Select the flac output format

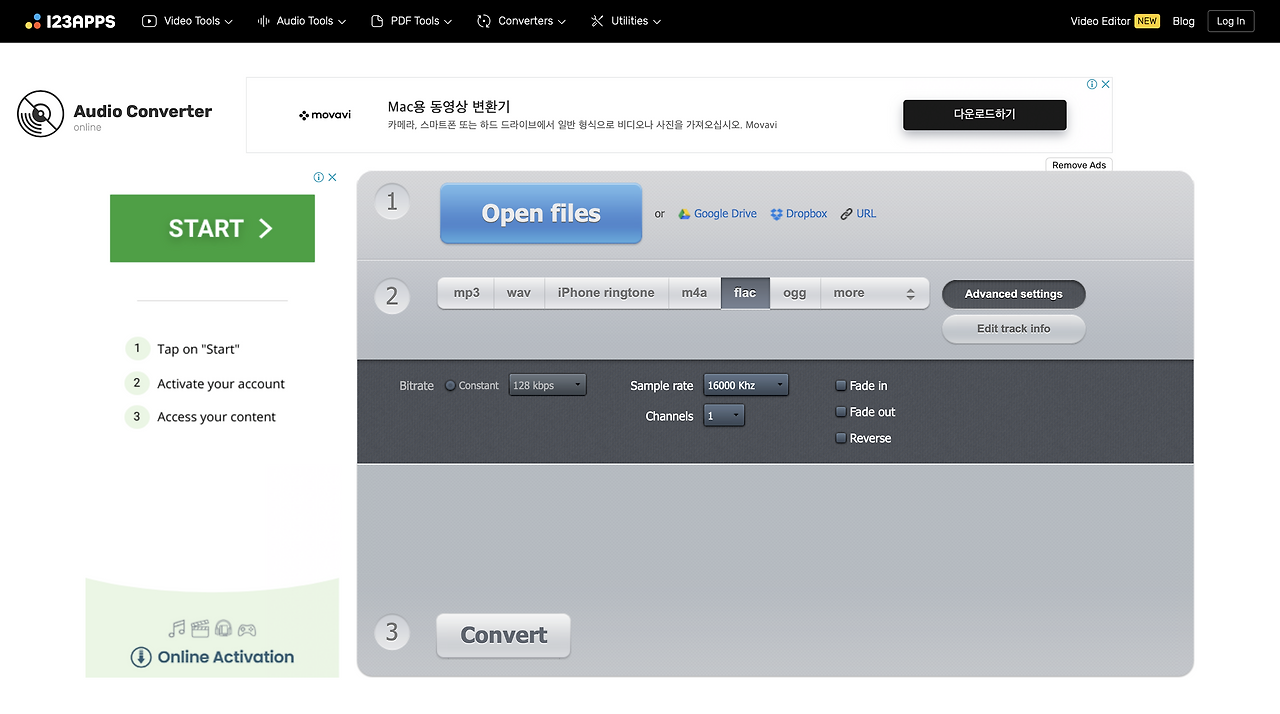[x=745, y=292]
